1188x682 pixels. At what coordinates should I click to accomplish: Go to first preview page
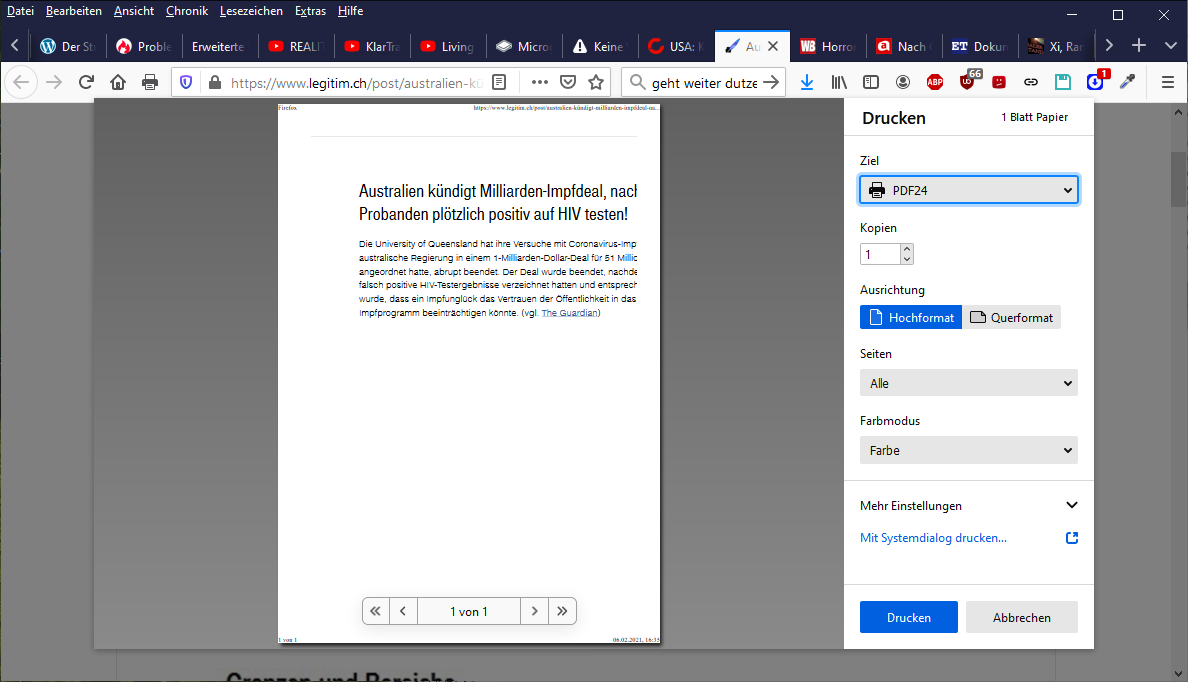click(x=376, y=611)
